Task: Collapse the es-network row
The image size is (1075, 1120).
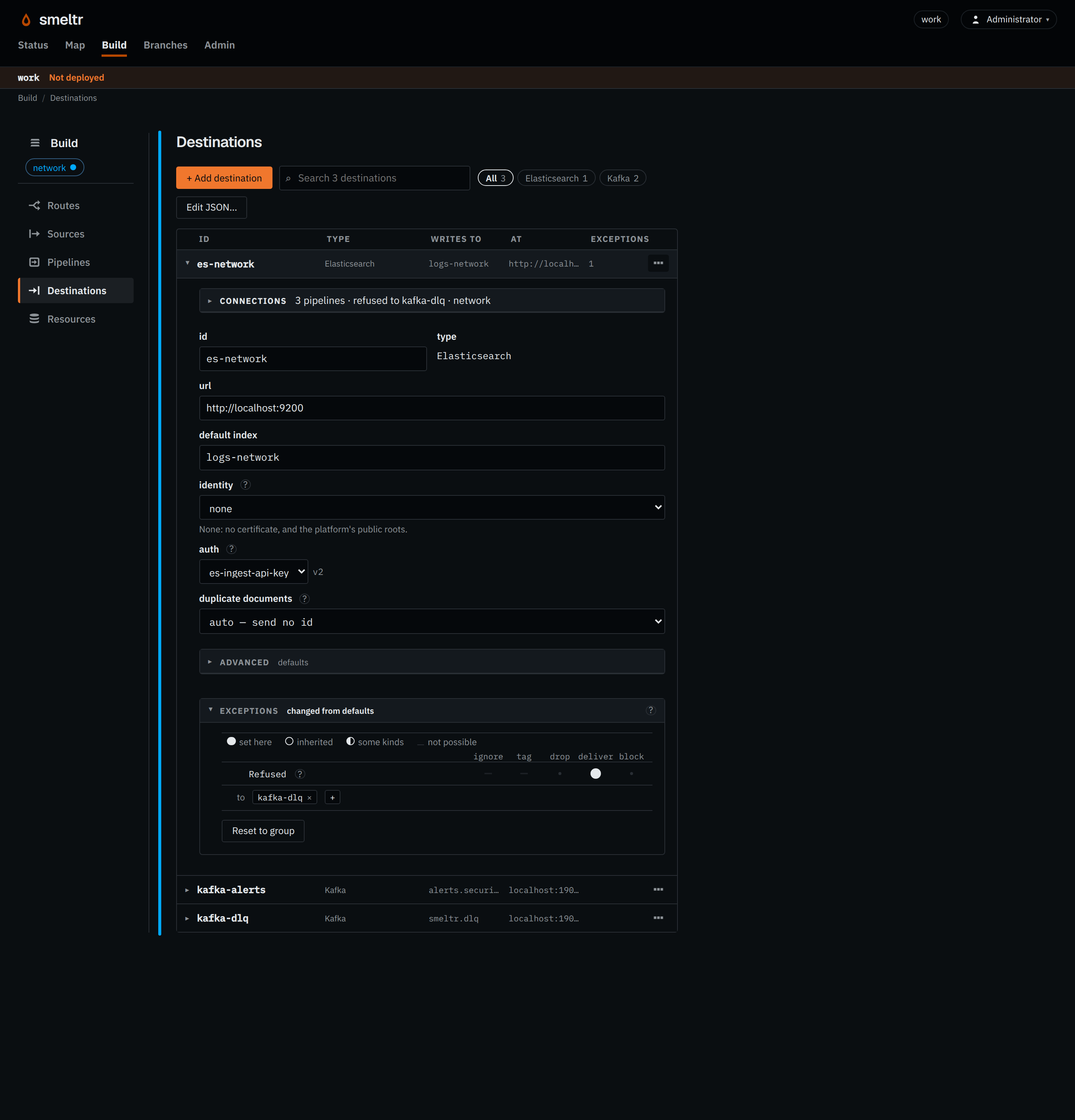Action: click(187, 264)
